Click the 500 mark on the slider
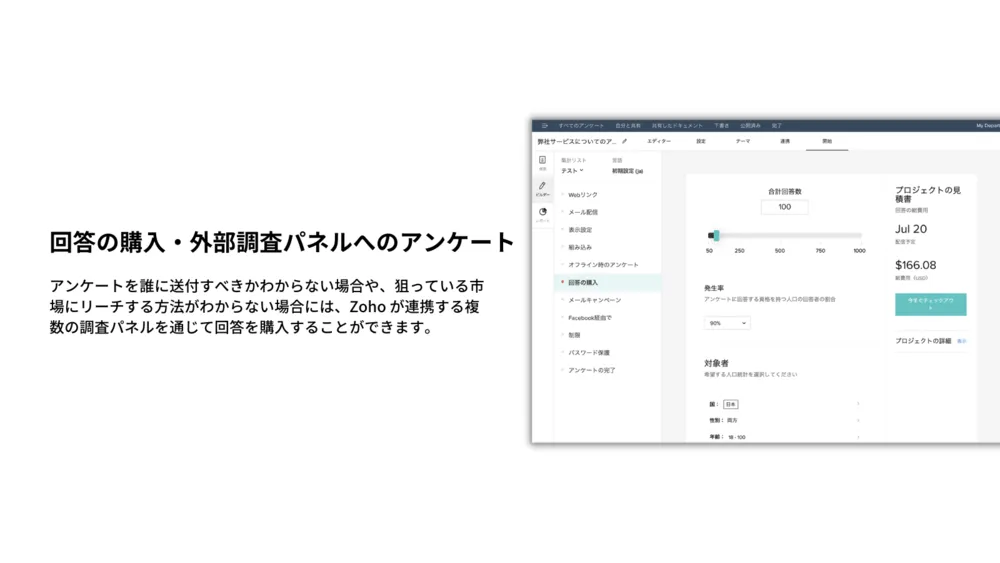Image resolution: width=1000 pixels, height=563 pixels. pos(779,251)
